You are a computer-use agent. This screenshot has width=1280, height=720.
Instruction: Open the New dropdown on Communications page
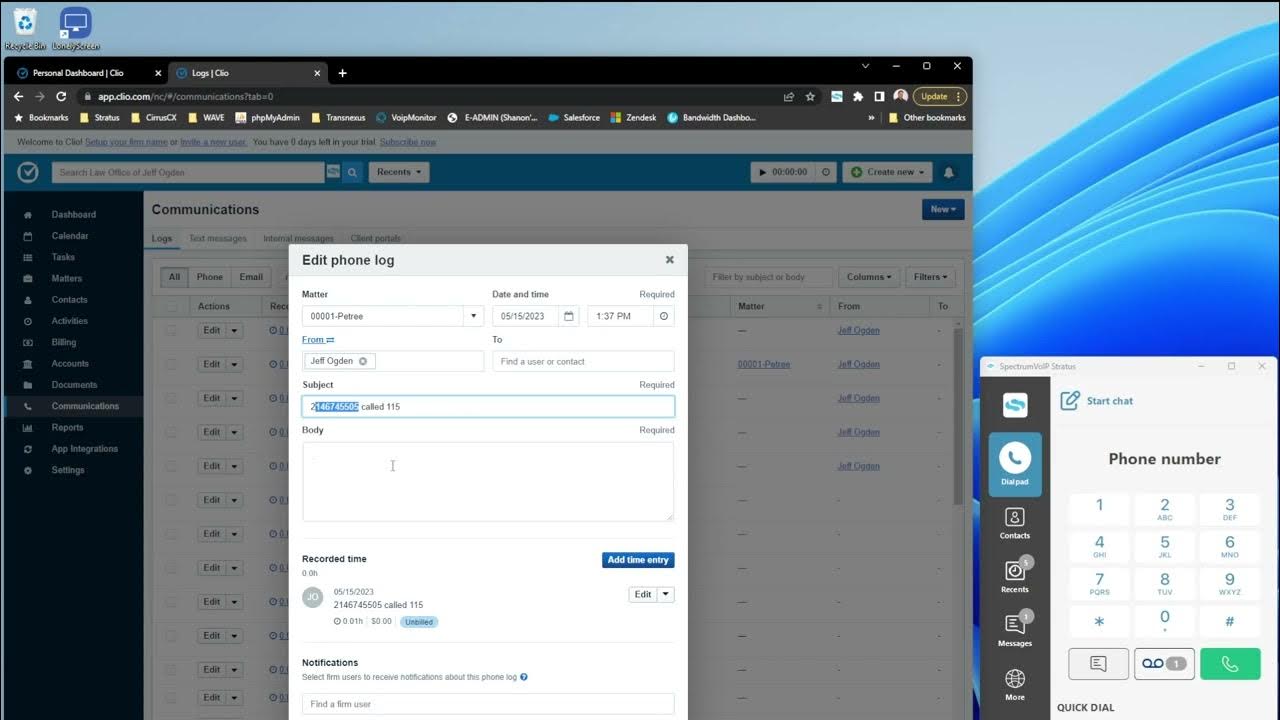coord(943,209)
